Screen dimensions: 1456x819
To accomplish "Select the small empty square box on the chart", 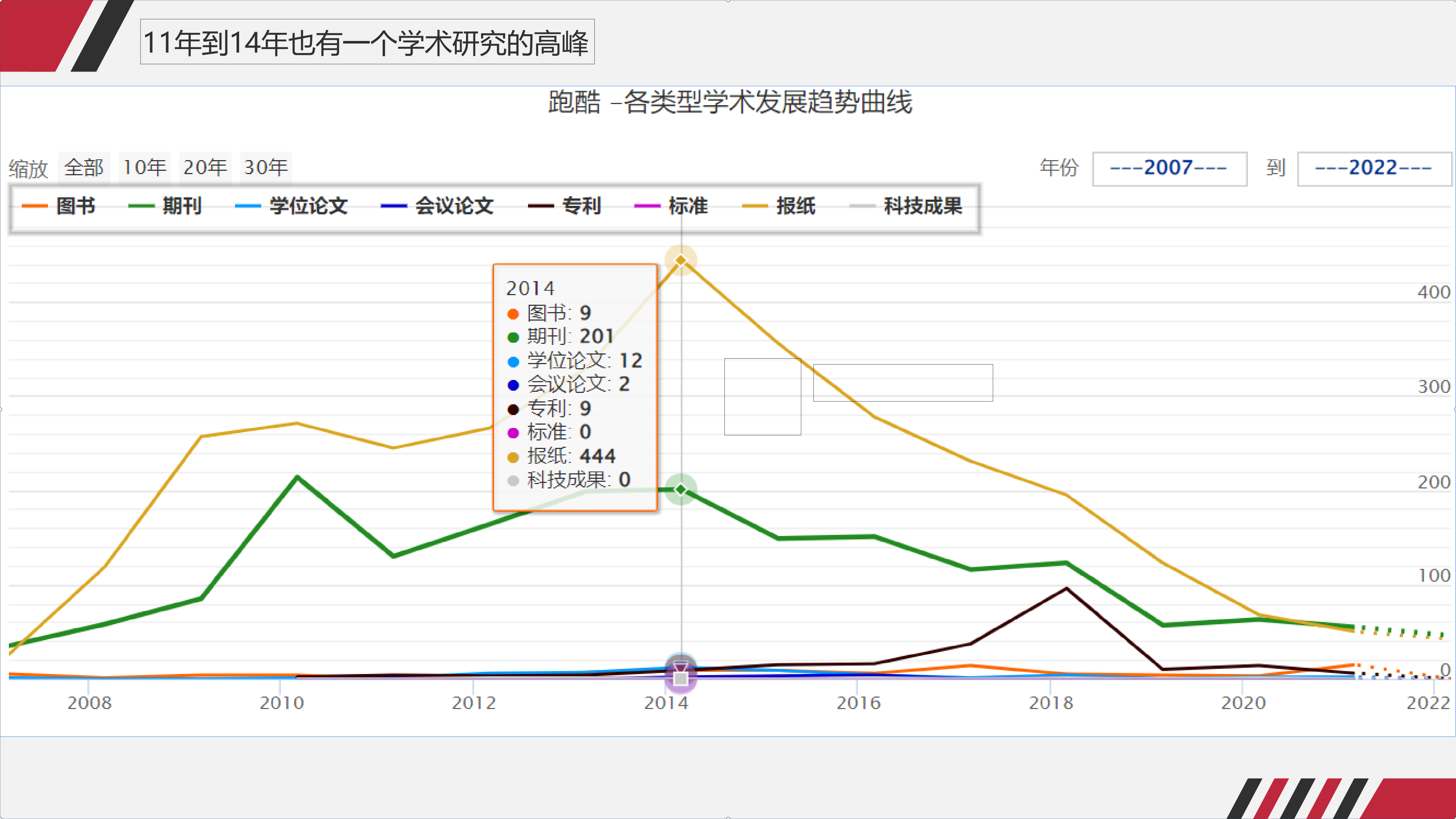I will (x=762, y=396).
